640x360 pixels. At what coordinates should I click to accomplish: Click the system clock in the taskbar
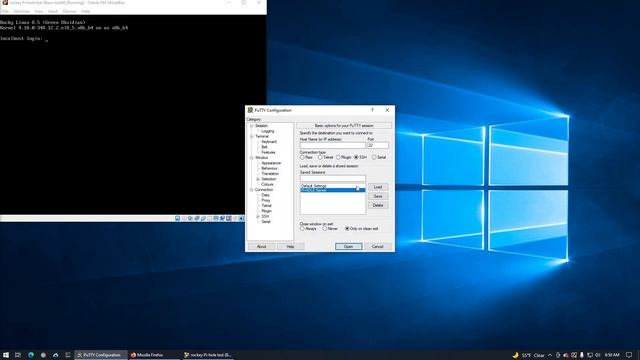tap(612, 355)
